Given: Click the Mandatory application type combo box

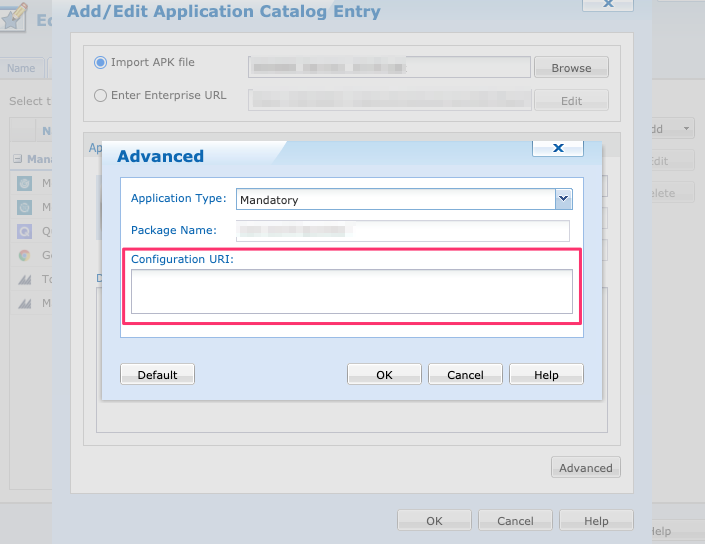Looking at the screenshot, I should 396,199.
